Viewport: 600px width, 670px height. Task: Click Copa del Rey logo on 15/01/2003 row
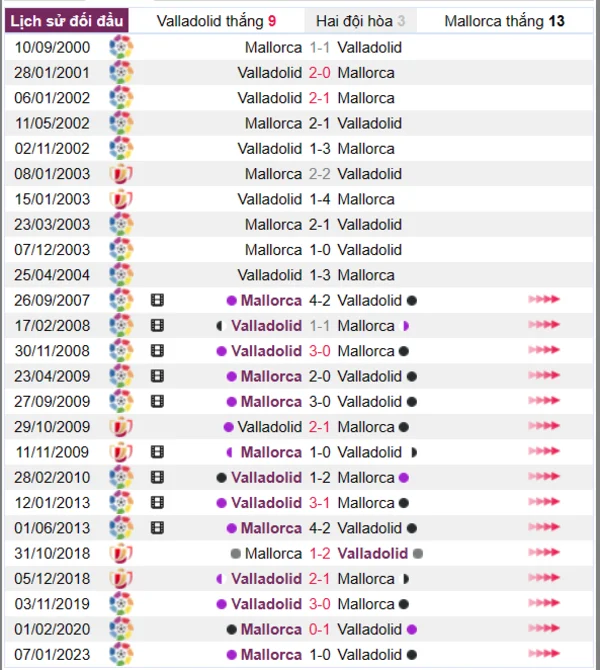point(121,199)
